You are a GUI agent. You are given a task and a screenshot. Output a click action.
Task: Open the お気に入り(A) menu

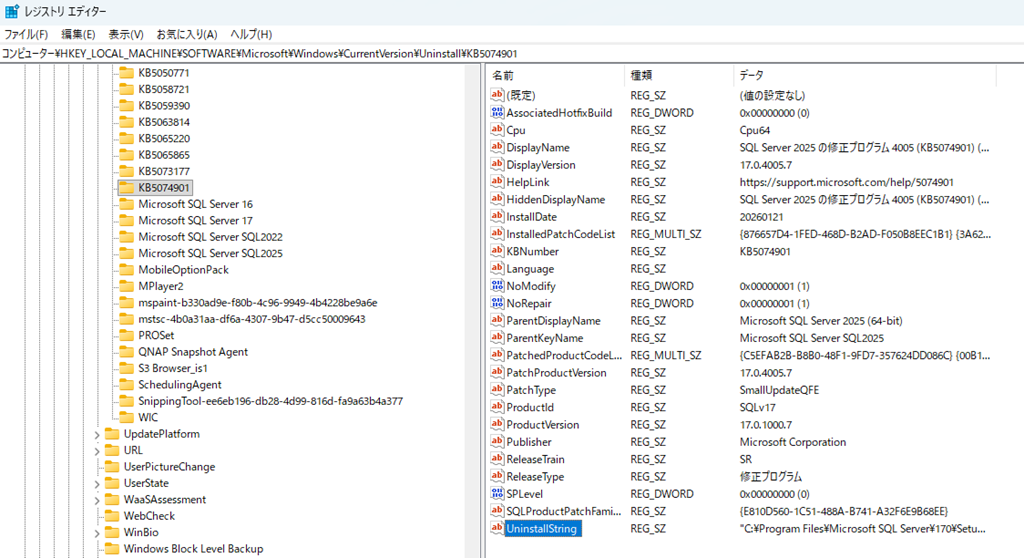187,34
